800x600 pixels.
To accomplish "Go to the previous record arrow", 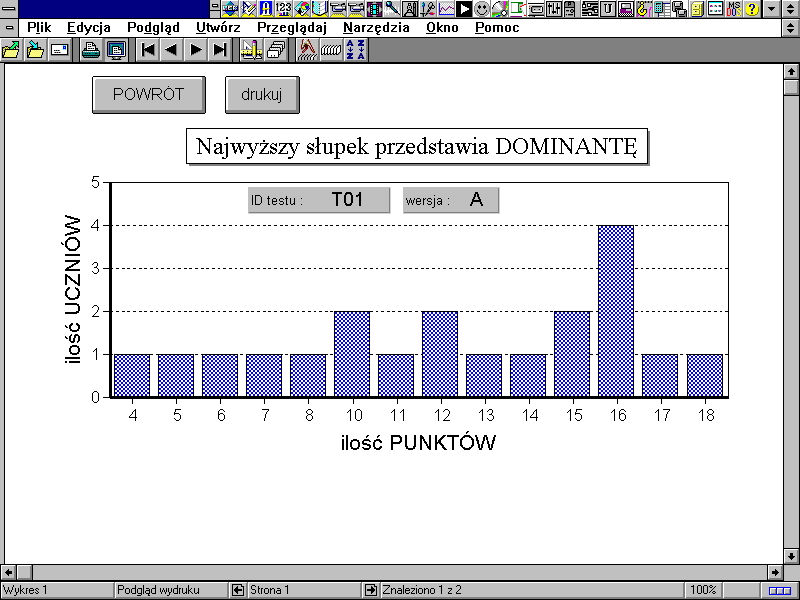I will coord(171,49).
